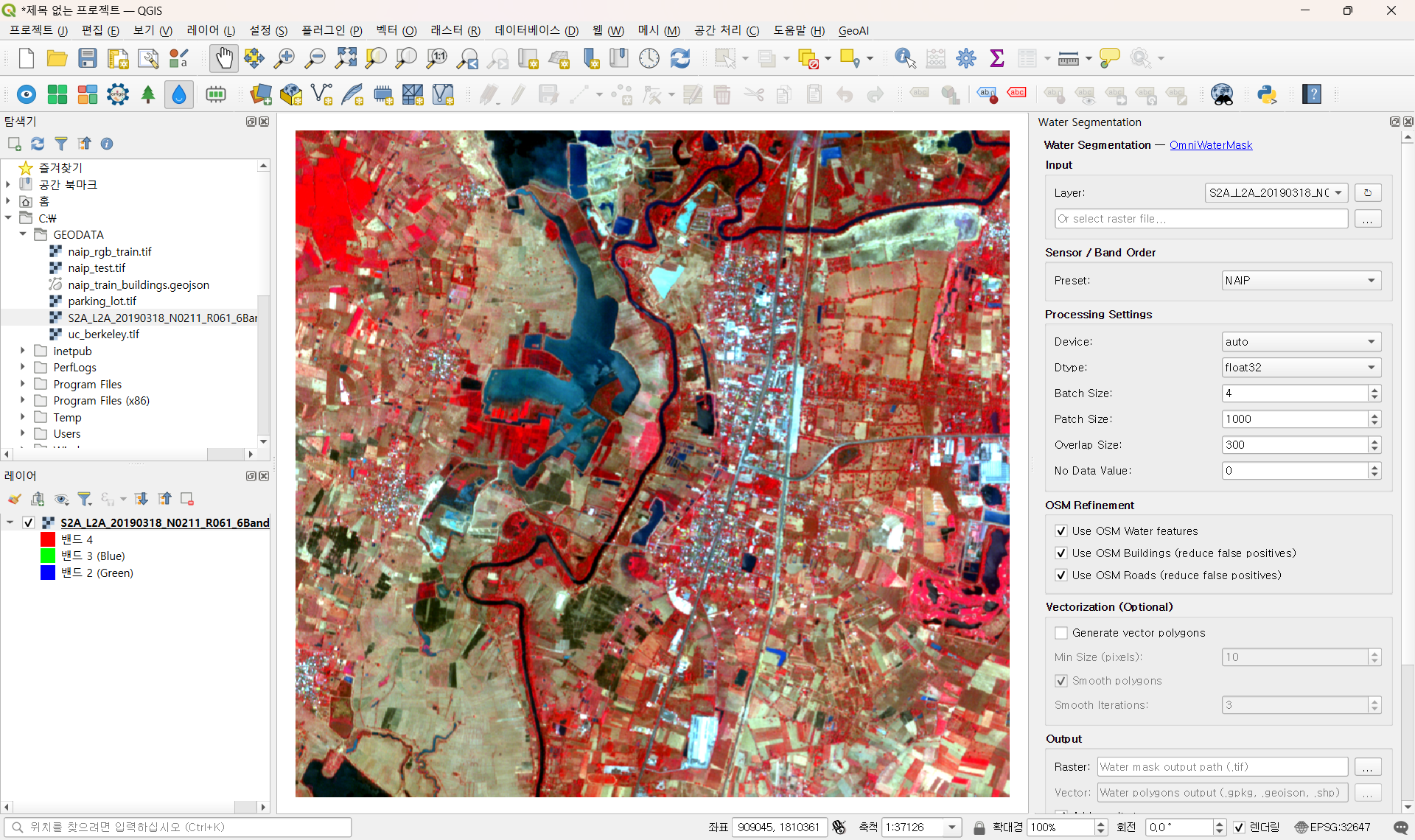Click the Save Project floppy icon
Screen dimensions: 1415x840
click(88, 58)
